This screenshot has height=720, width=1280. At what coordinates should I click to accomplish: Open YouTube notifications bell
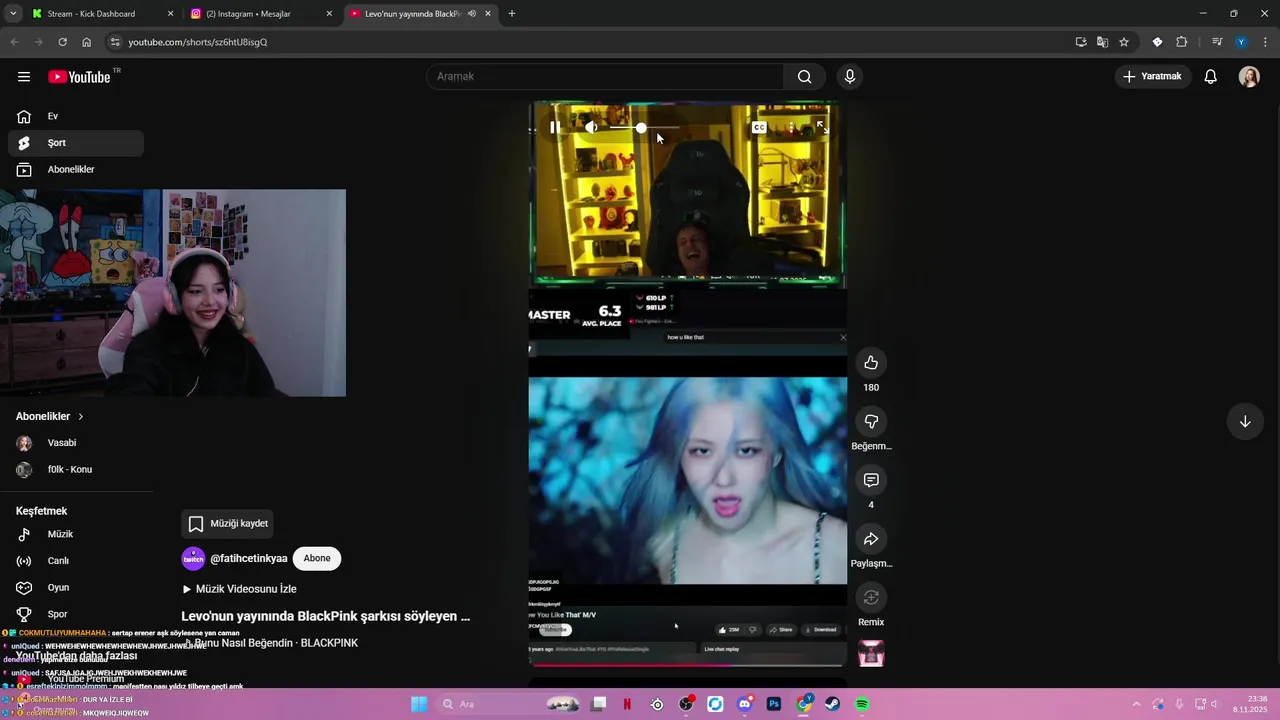tap(1210, 77)
